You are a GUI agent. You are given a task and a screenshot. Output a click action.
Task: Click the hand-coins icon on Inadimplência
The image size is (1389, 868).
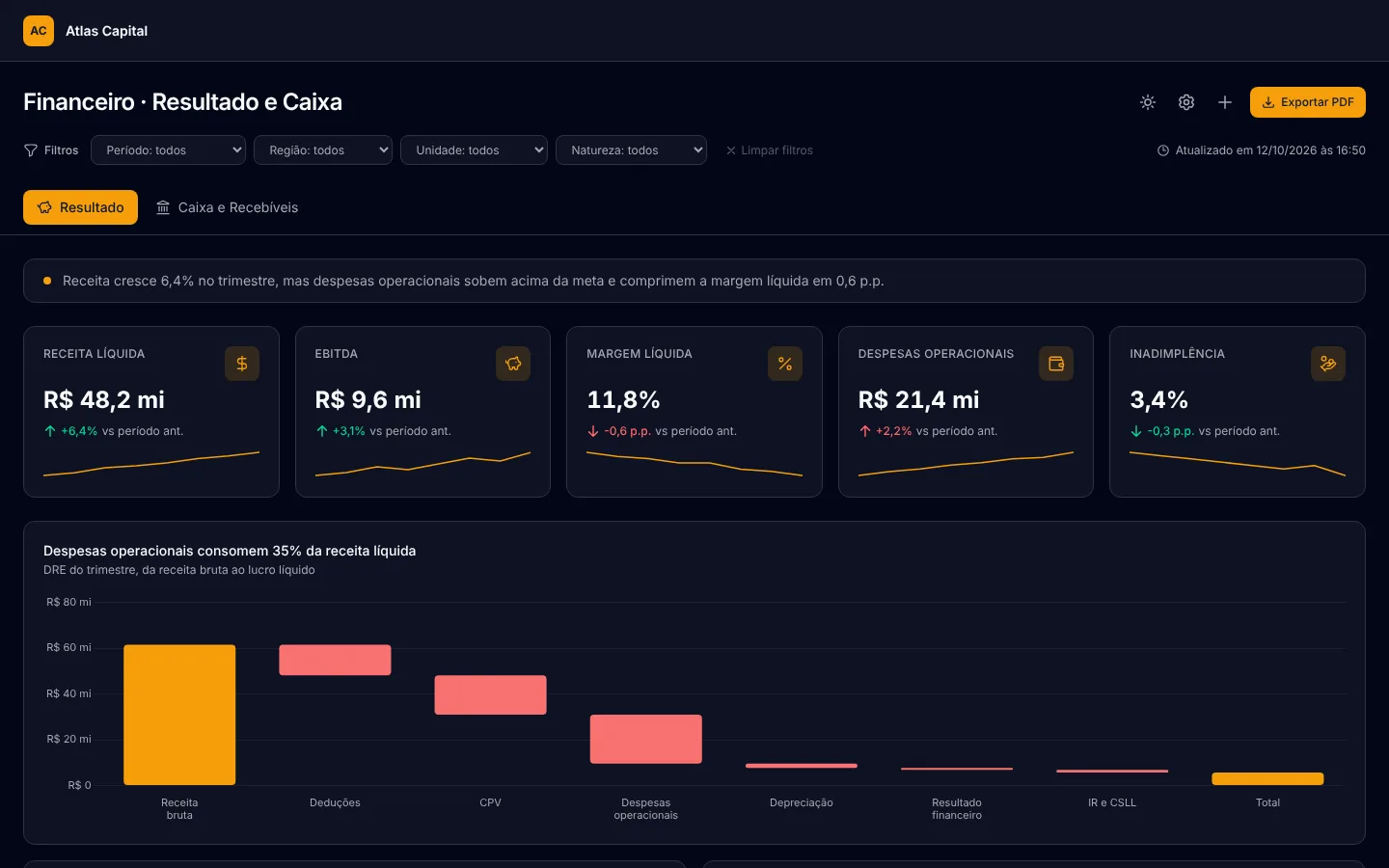point(1328,364)
